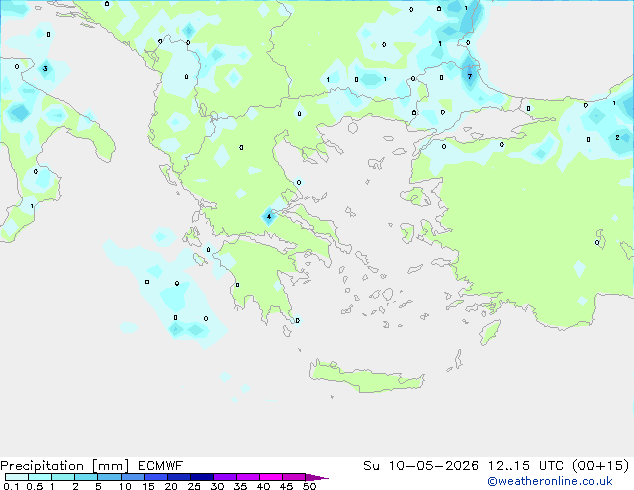Pick the 15–20 mm legend color swatch

[156, 477]
